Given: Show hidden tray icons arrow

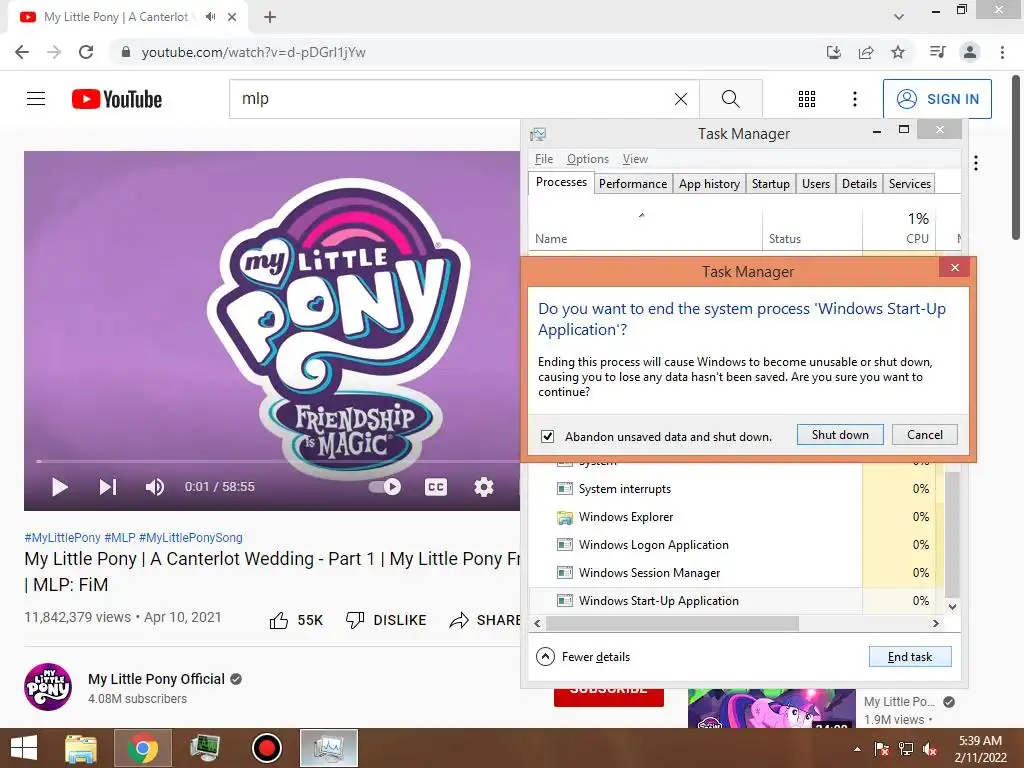Looking at the screenshot, I should 857,749.
